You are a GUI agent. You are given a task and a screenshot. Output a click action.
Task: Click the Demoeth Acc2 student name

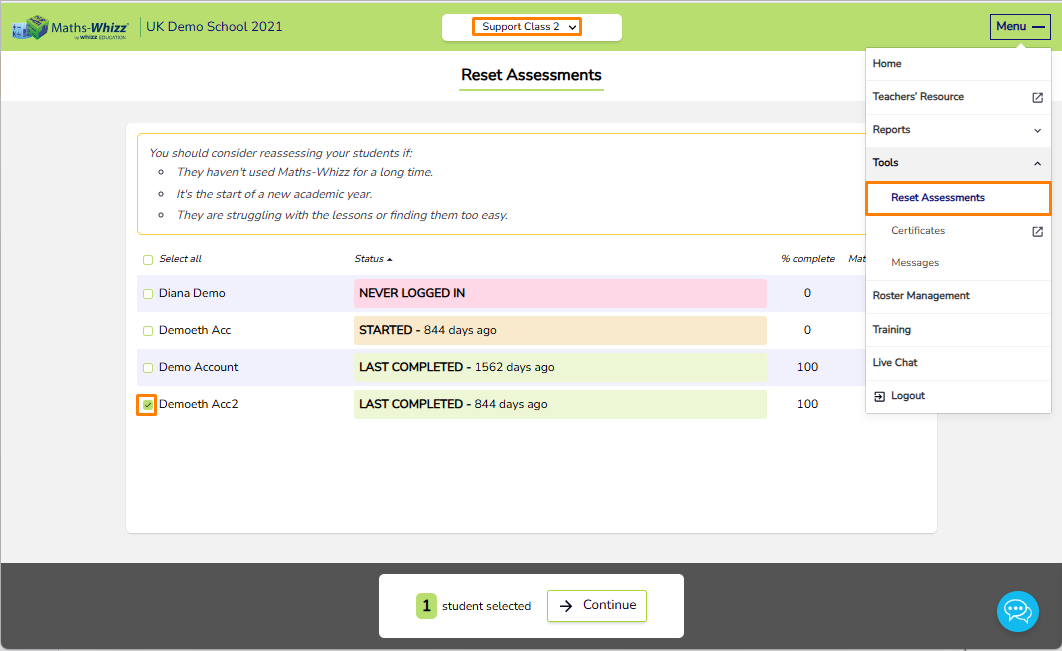point(198,404)
